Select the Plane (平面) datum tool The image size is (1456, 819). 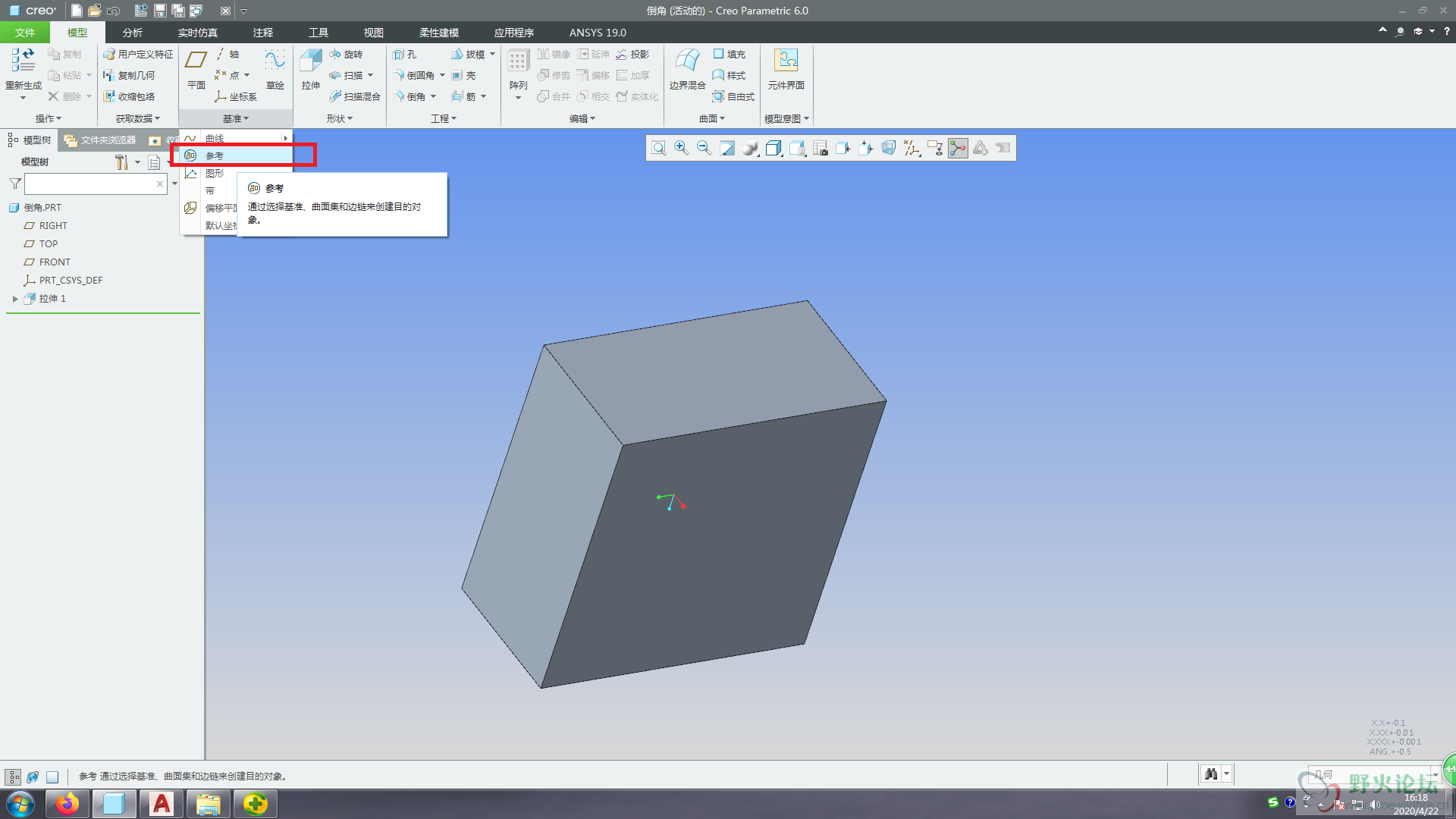196,70
